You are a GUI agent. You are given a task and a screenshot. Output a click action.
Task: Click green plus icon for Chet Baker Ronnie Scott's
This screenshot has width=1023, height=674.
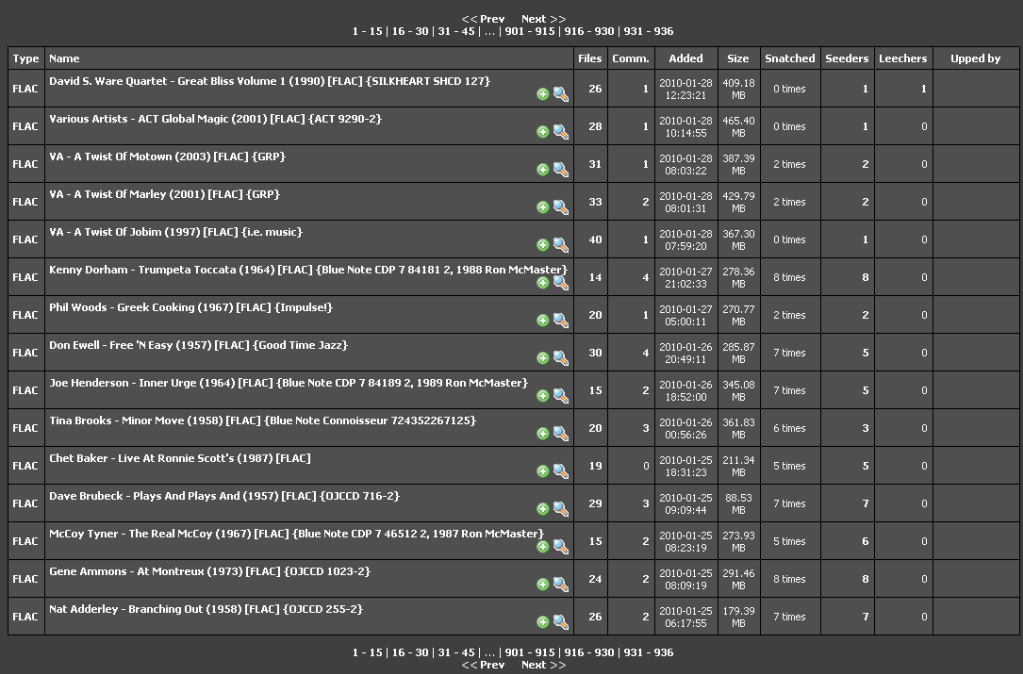(x=542, y=471)
